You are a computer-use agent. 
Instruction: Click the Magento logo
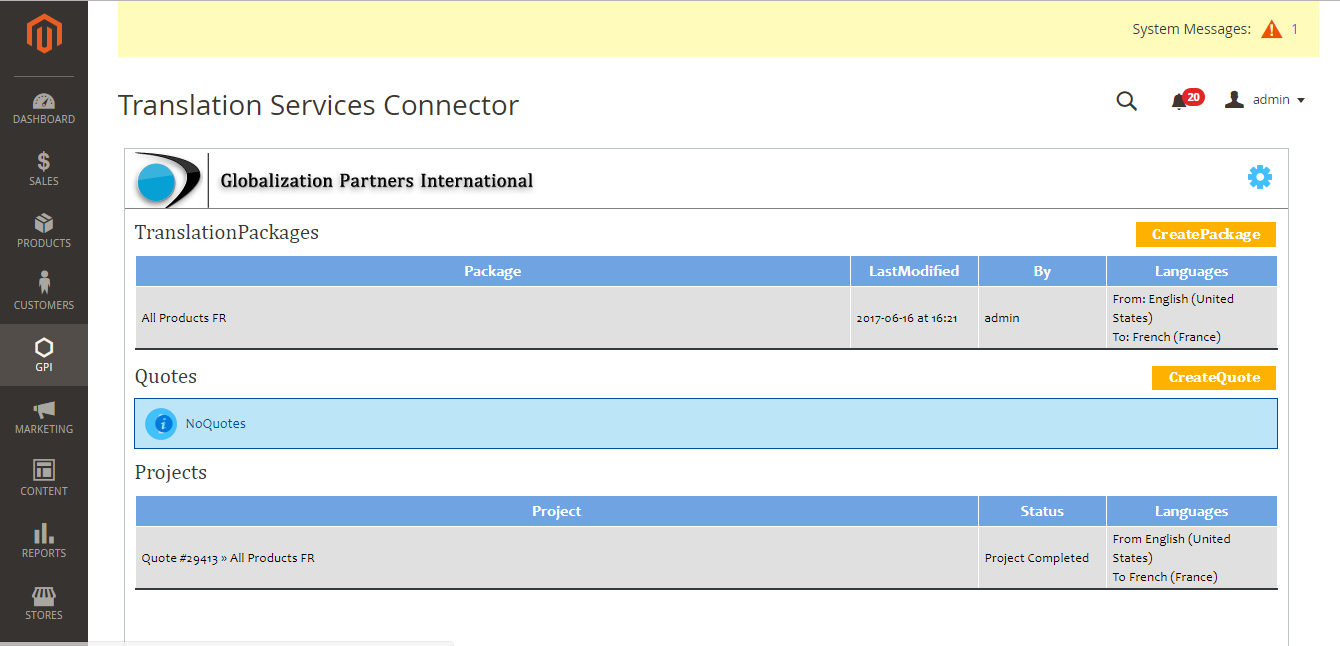44,34
